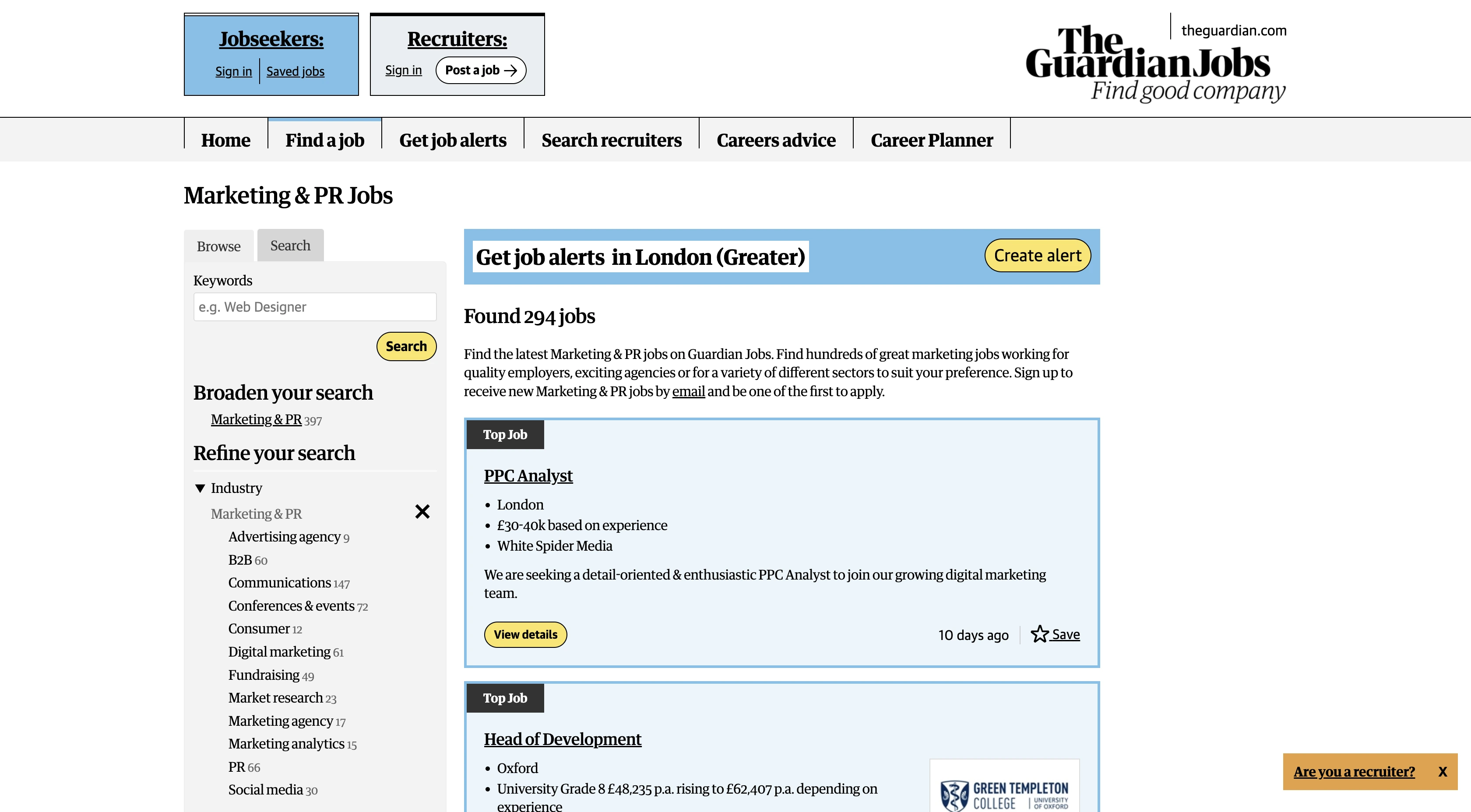
Task: Remove the Marketing & PR industry filter
Action: 422,512
